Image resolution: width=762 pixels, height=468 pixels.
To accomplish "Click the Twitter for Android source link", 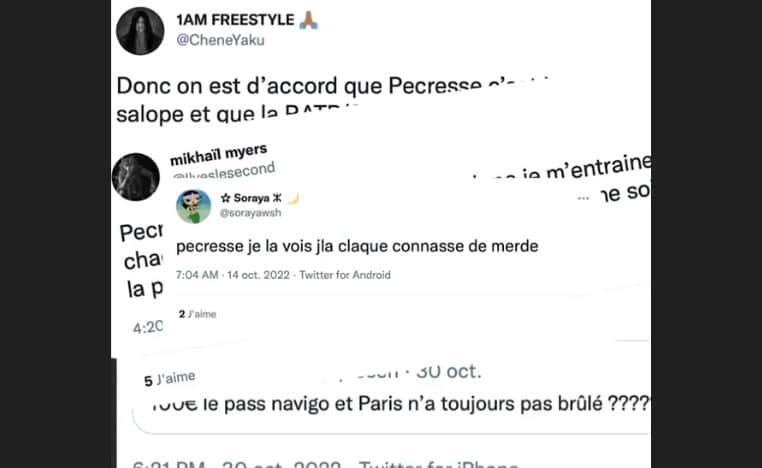I will pyautogui.click(x=345, y=275).
